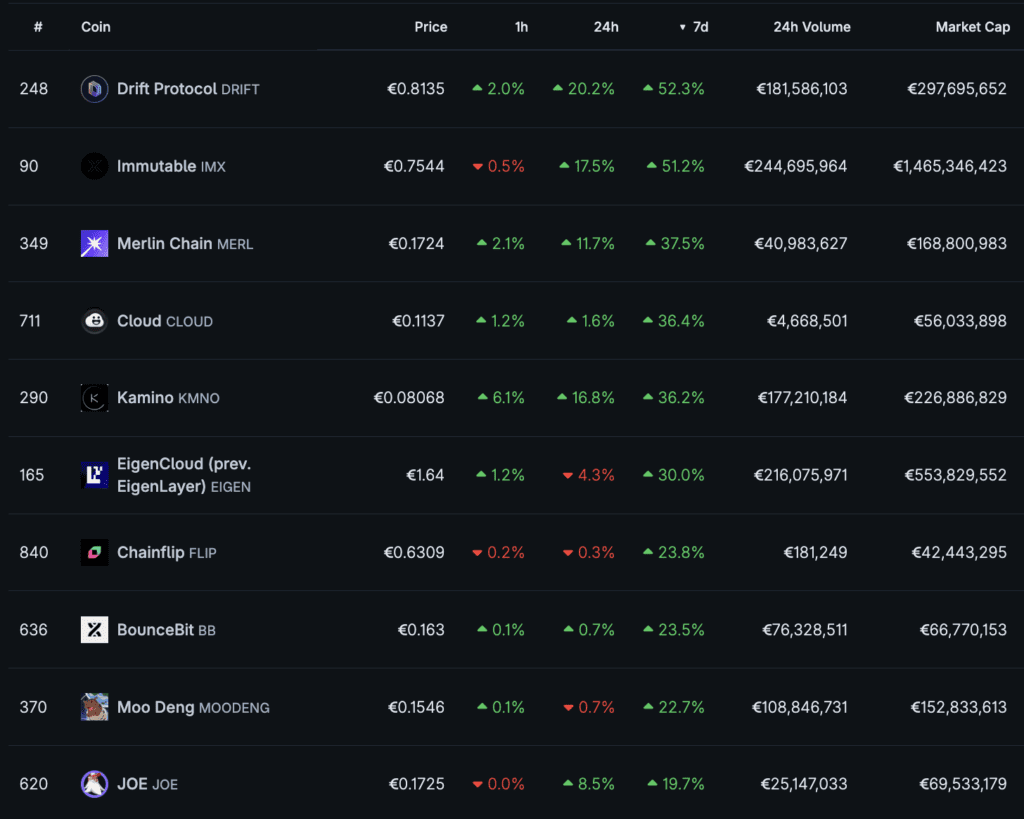Click Cloud market cap €56,033,898
Viewport: 1024px width, 819px height.
tap(960, 321)
